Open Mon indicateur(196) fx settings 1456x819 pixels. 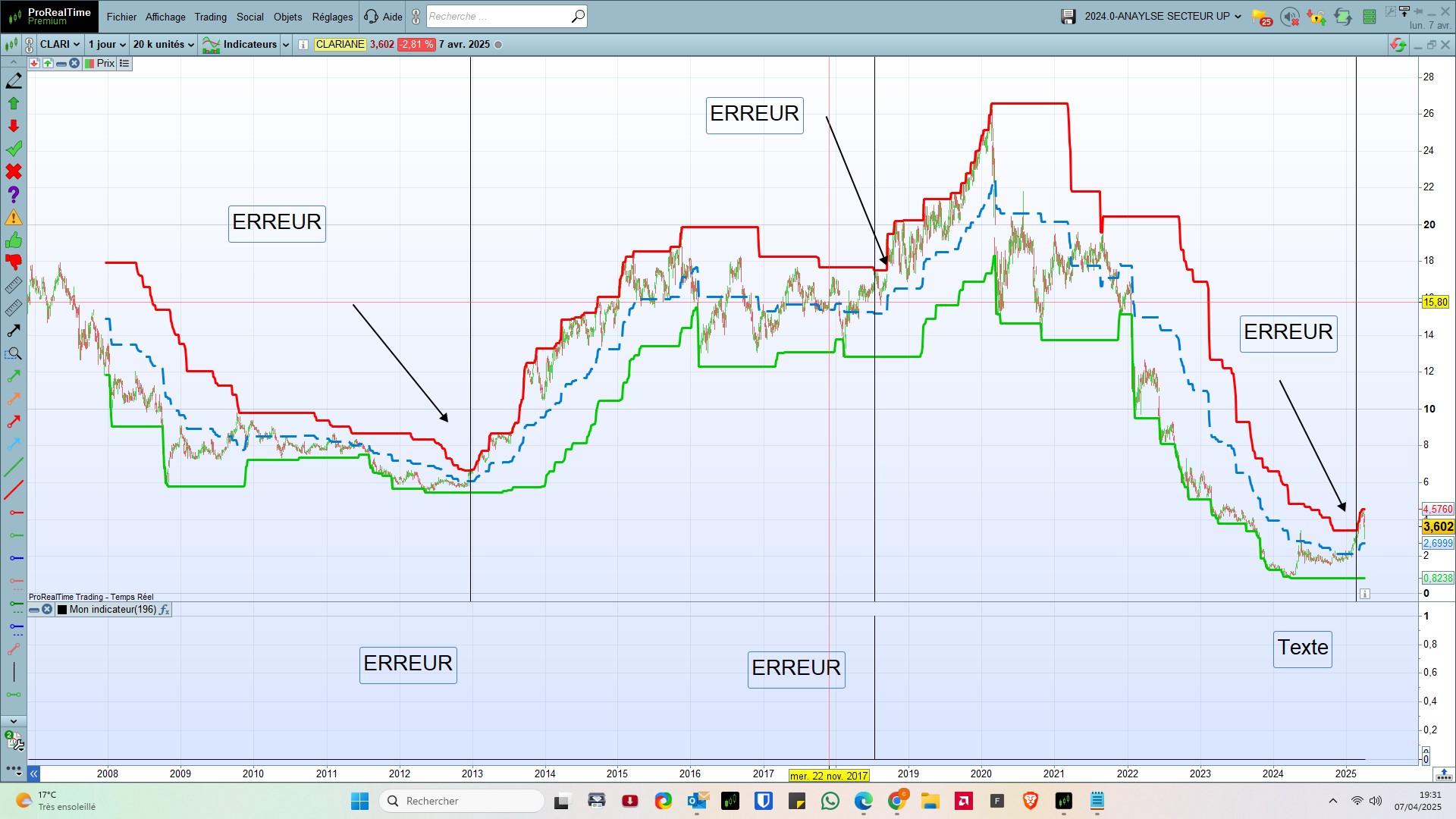pyautogui.click(x=165, y=610)
